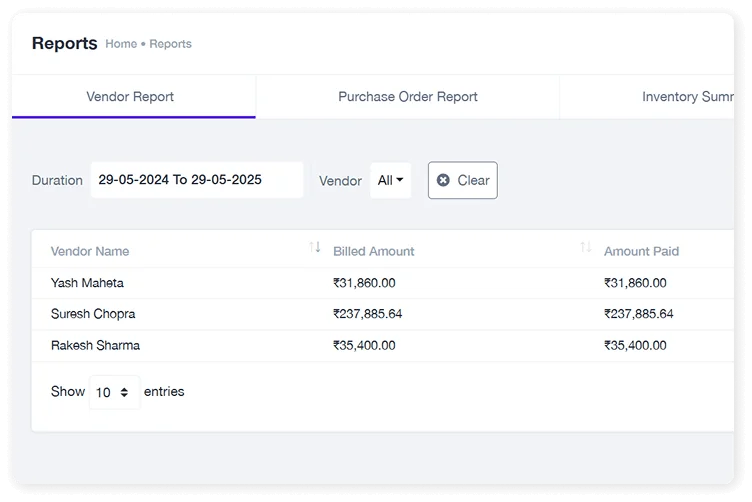The height and width of the screenshot is (502, 752).
Task: Follow the Home breadcrumb link
Action: [x=121, y=44]
